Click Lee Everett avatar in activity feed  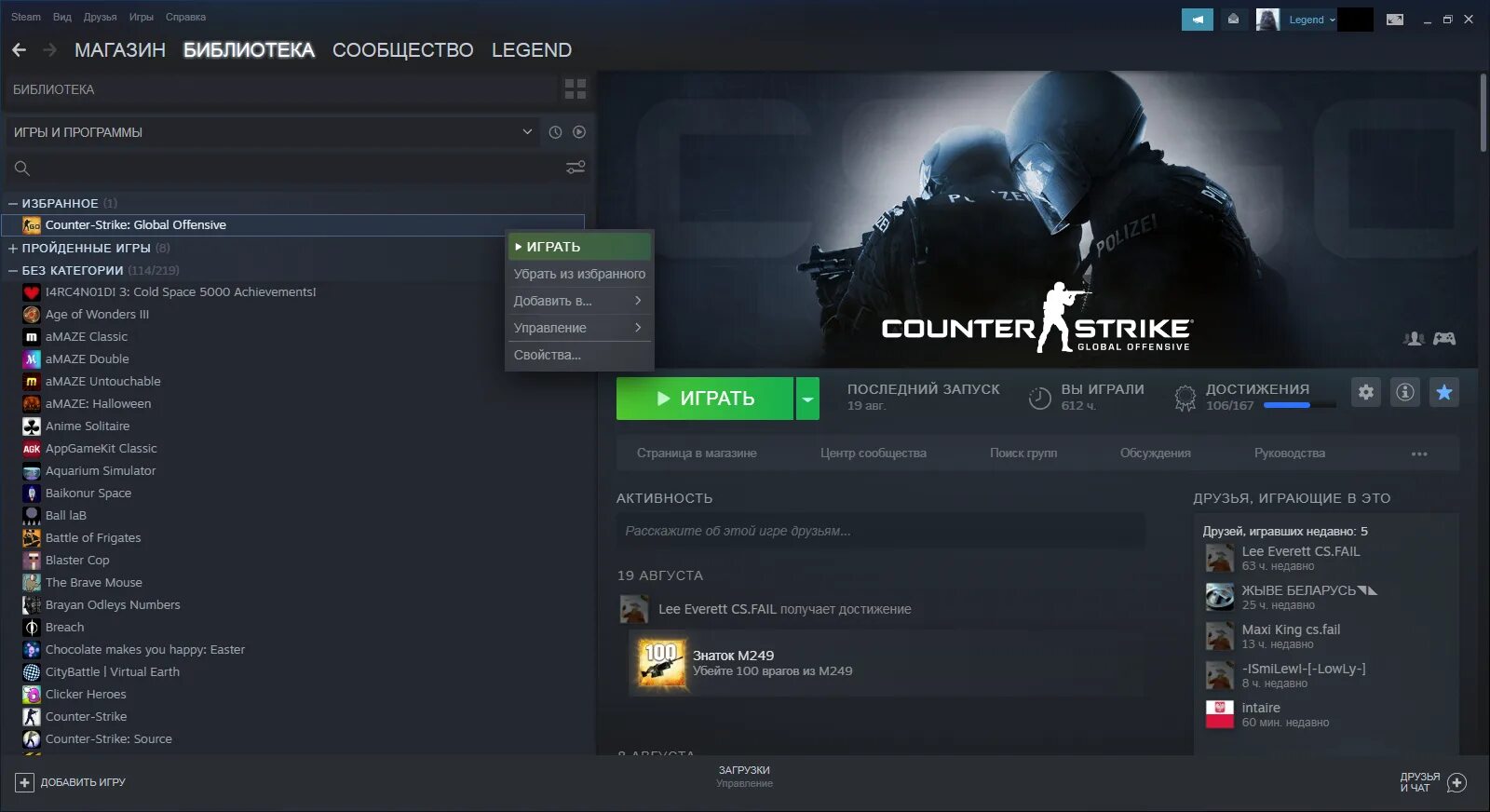tap(634, 609)
